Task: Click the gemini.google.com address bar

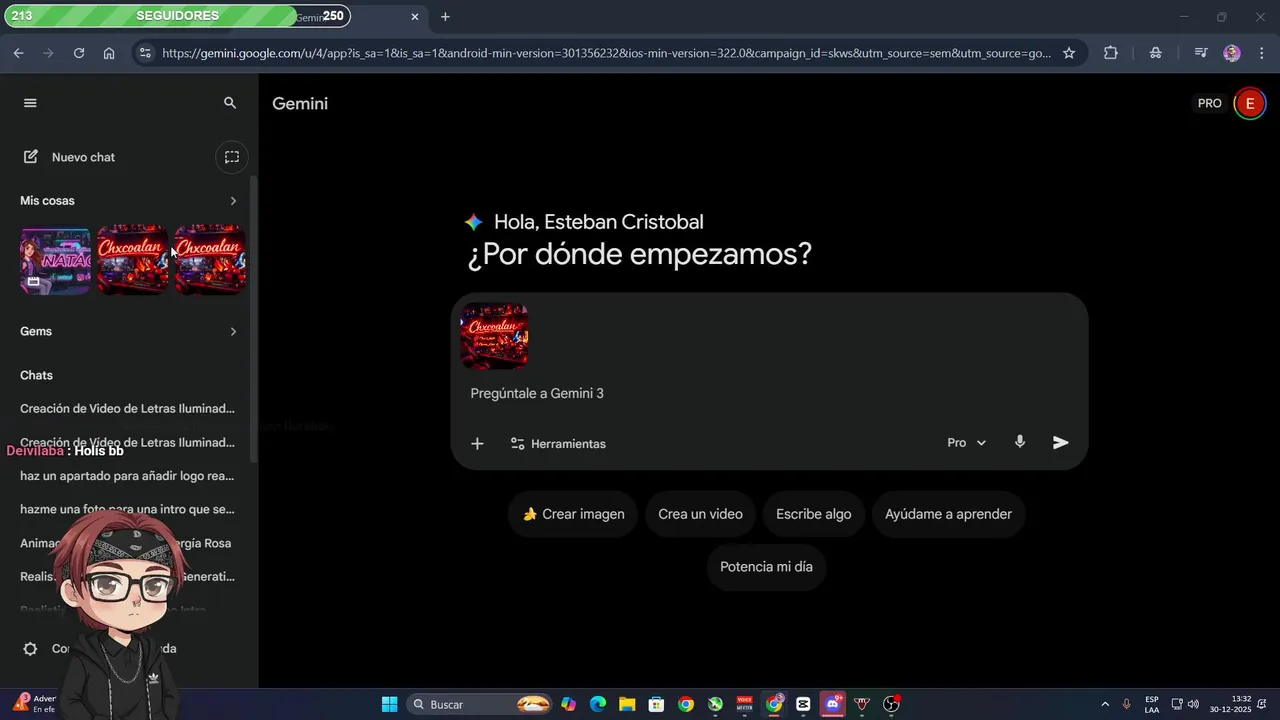Action: tap(606, 53)
